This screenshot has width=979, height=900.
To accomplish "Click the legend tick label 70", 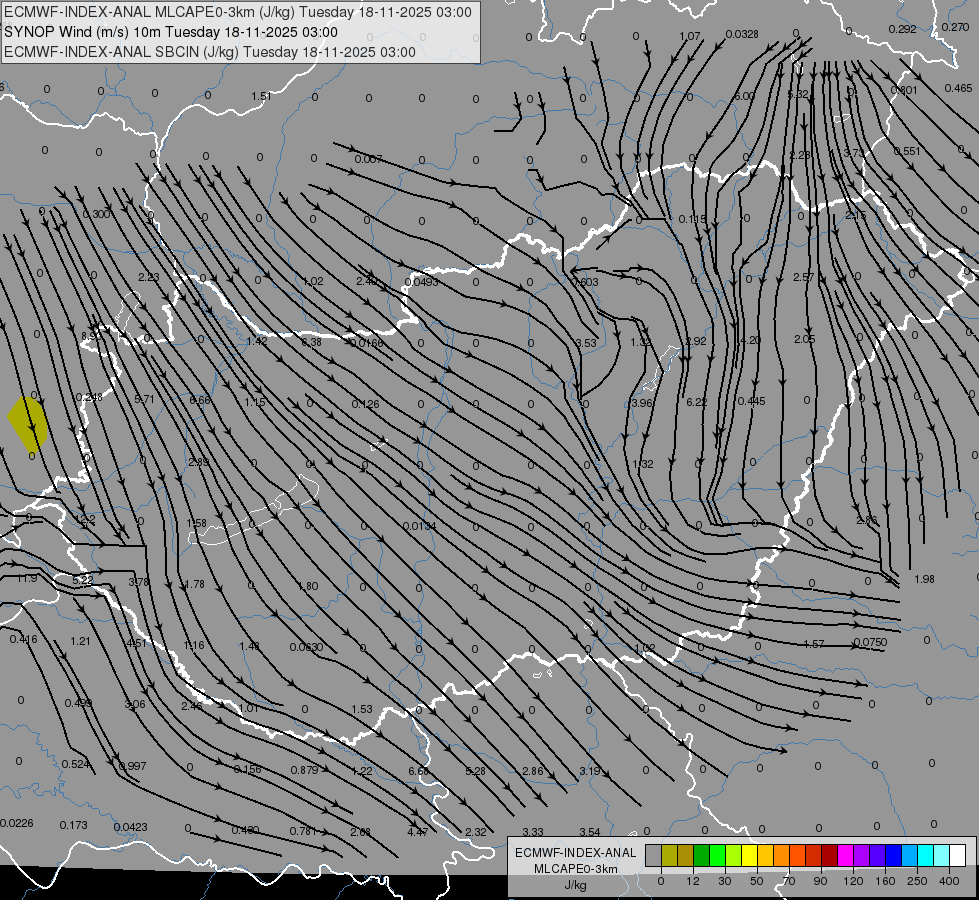I will (x=789, y=881).
